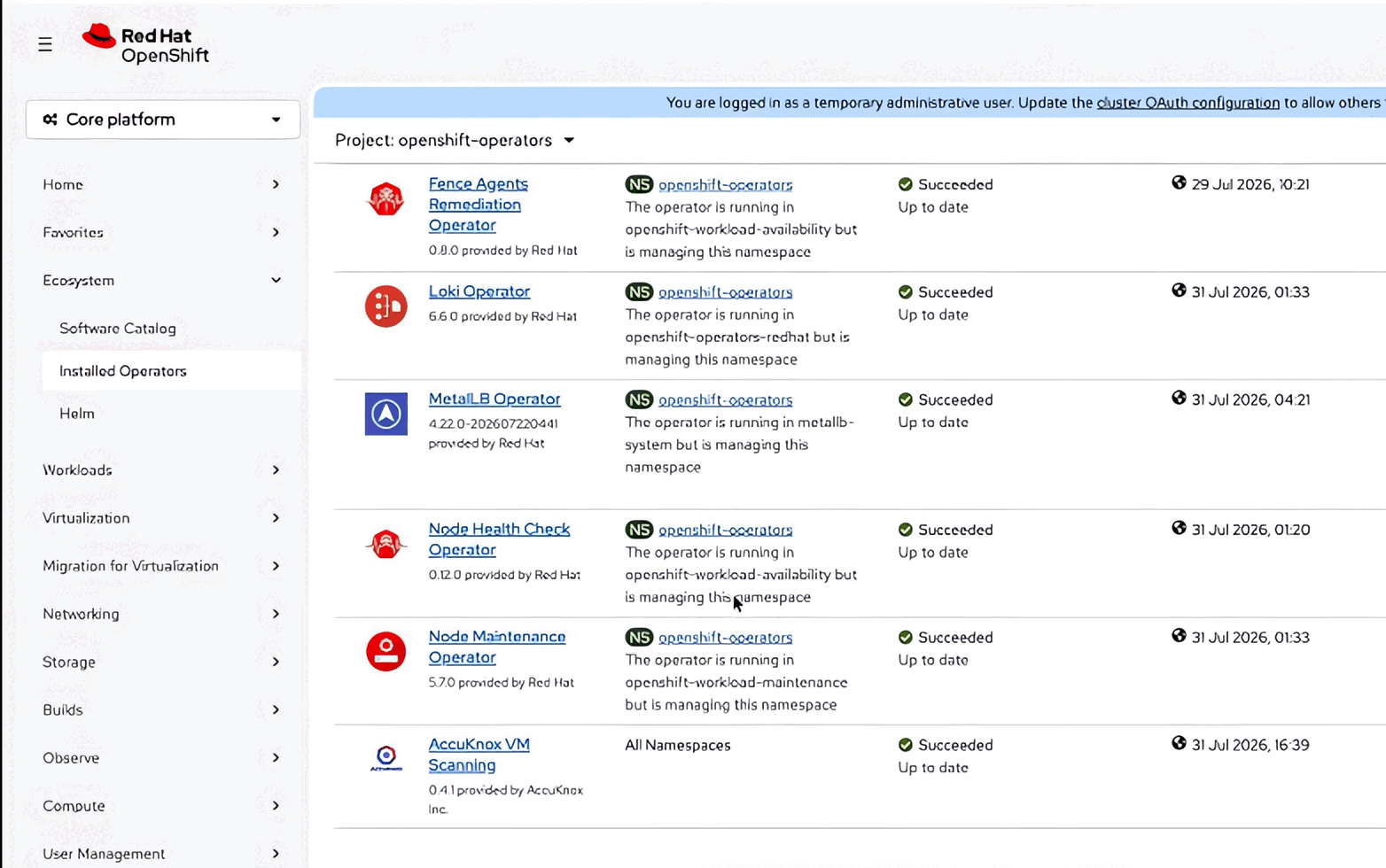Open the Project openshift-operators dropdown
Screen dimensions: 1386x868
tap(455, 141)
